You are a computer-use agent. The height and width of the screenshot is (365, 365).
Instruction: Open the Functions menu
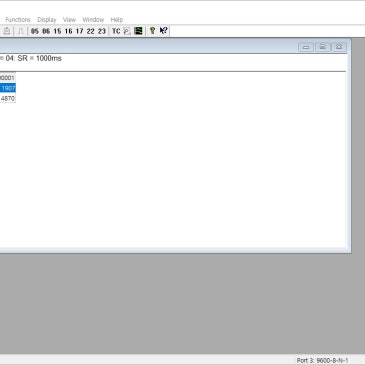point(18,20)
